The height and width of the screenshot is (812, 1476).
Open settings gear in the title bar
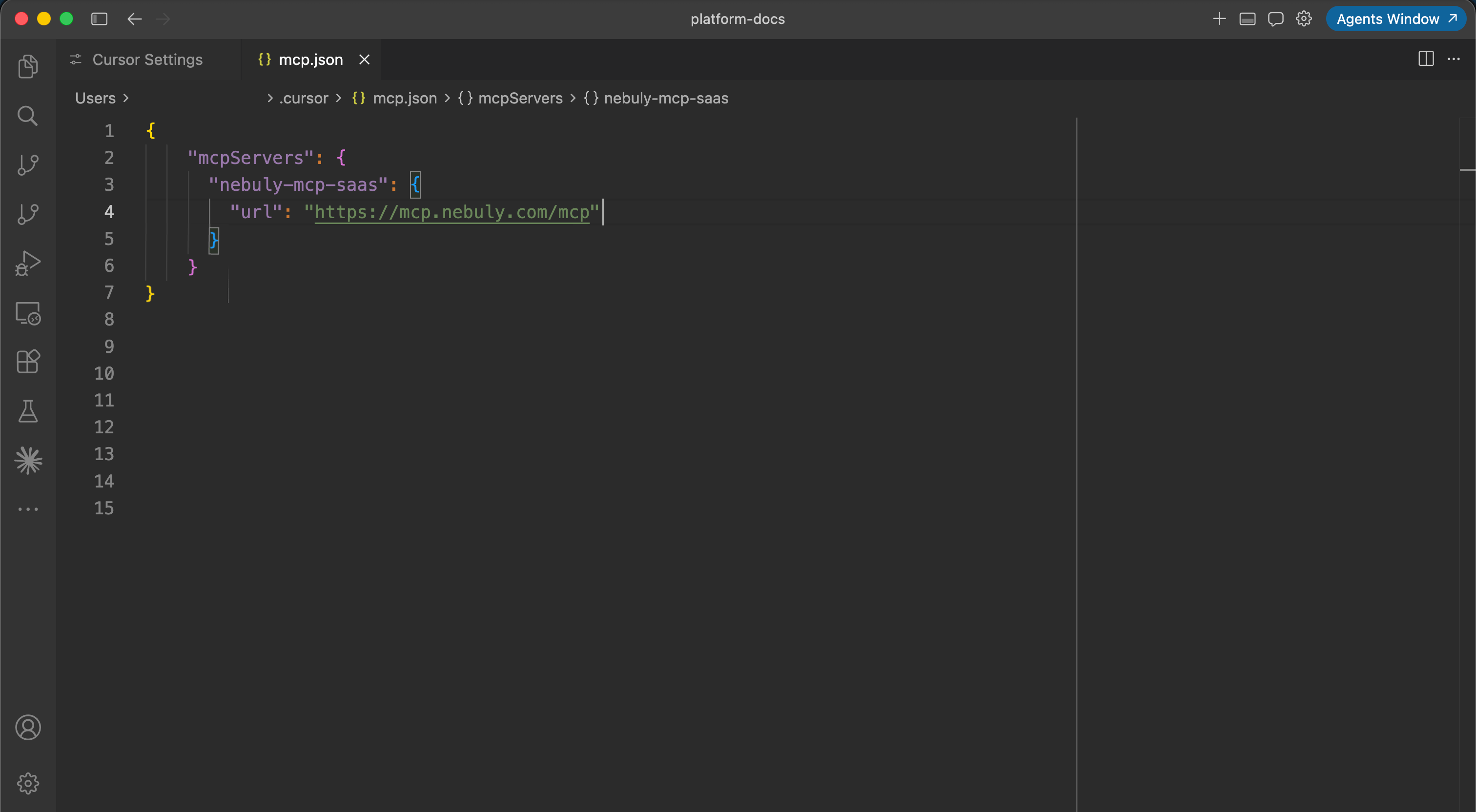coord(1304,19)
